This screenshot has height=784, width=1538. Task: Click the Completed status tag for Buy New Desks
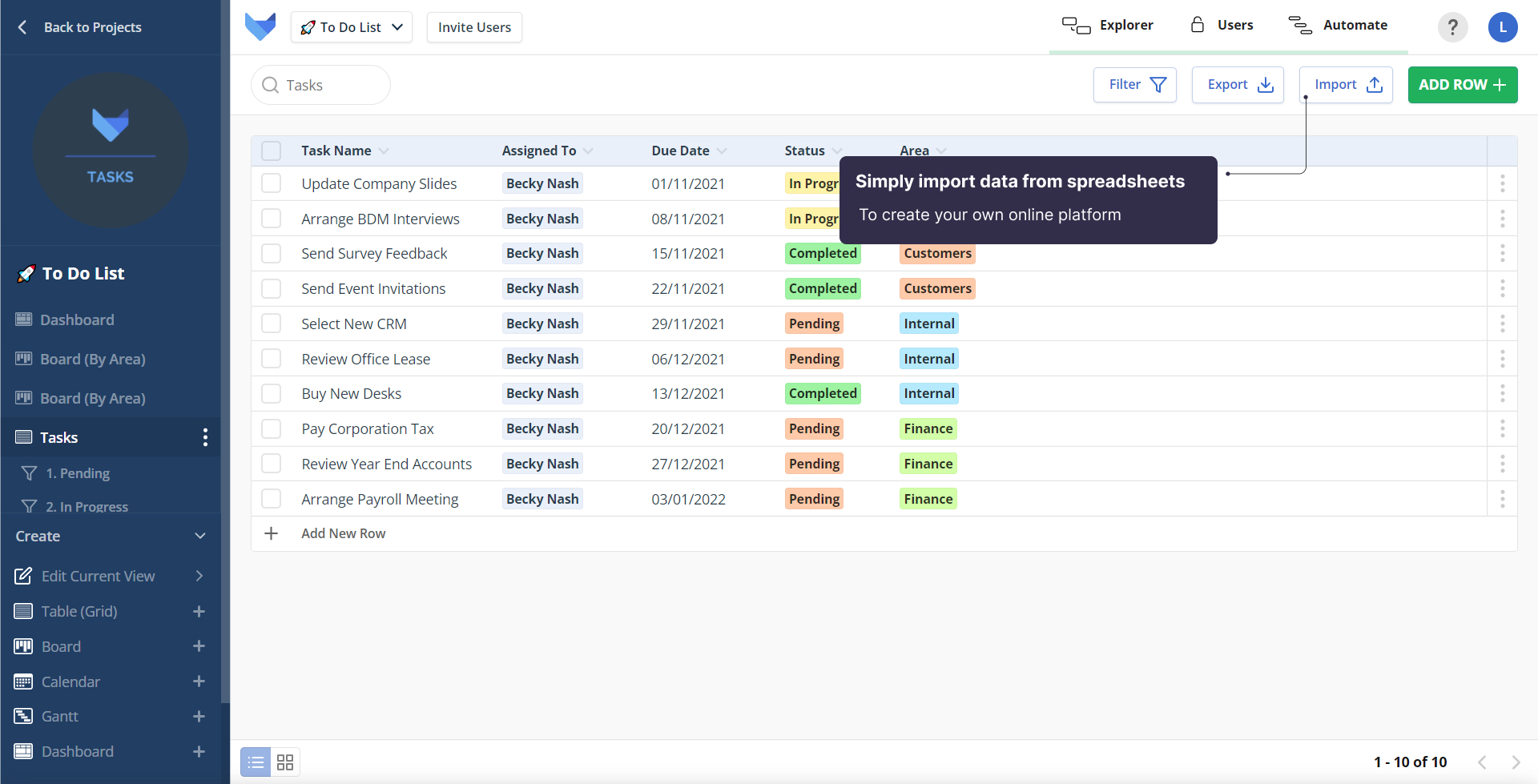[823, 393]
